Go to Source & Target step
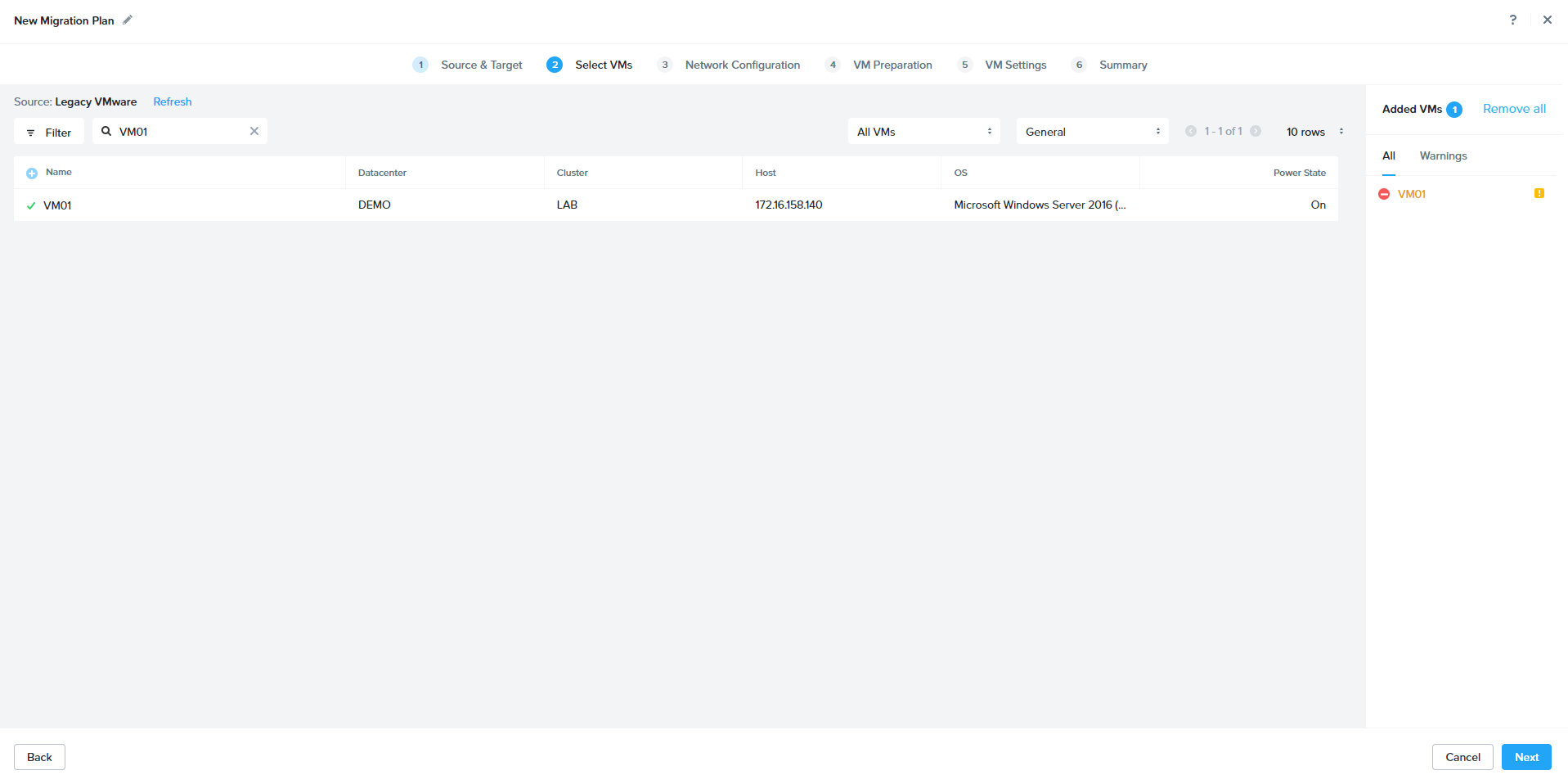Viewport: 1568px width, 775px height. point(481,65)
